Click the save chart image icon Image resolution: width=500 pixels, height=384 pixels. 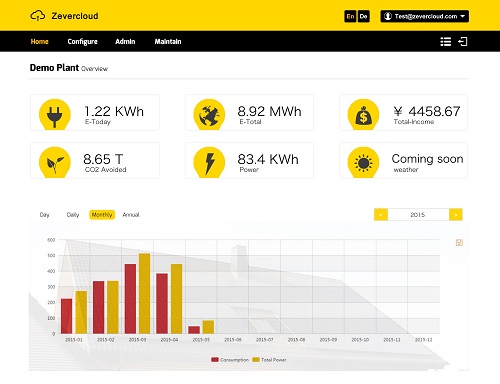click(x=459, y=243)
